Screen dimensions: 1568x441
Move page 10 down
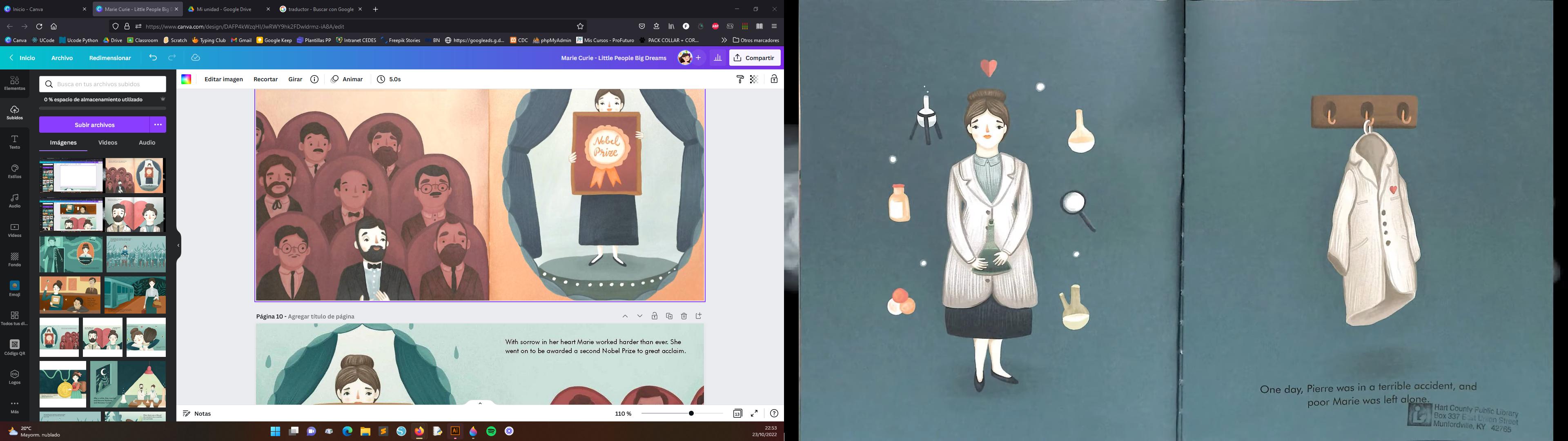(x=640, y=316)
